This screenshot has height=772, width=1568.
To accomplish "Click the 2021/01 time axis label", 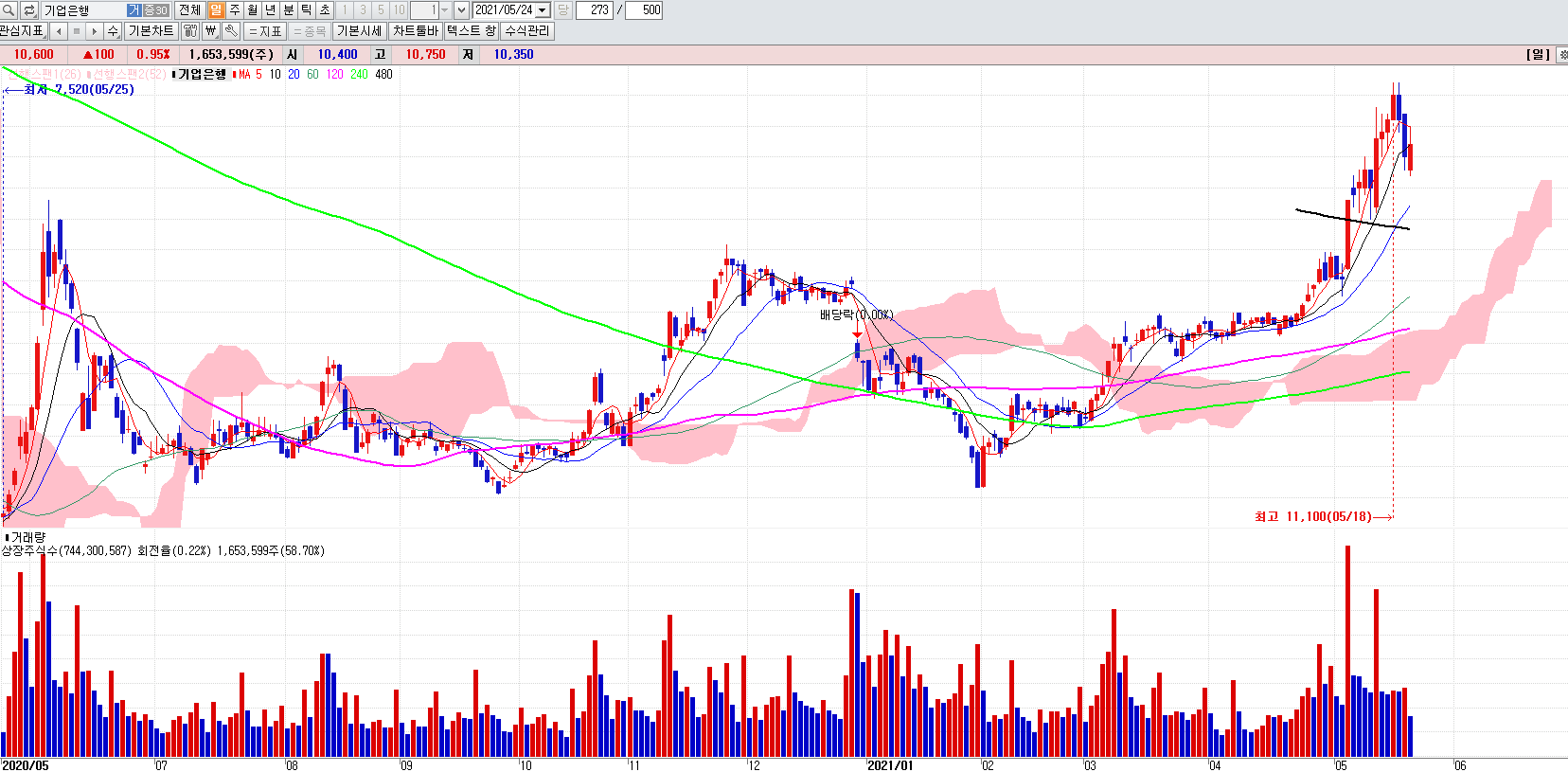I will pos(890,765).
